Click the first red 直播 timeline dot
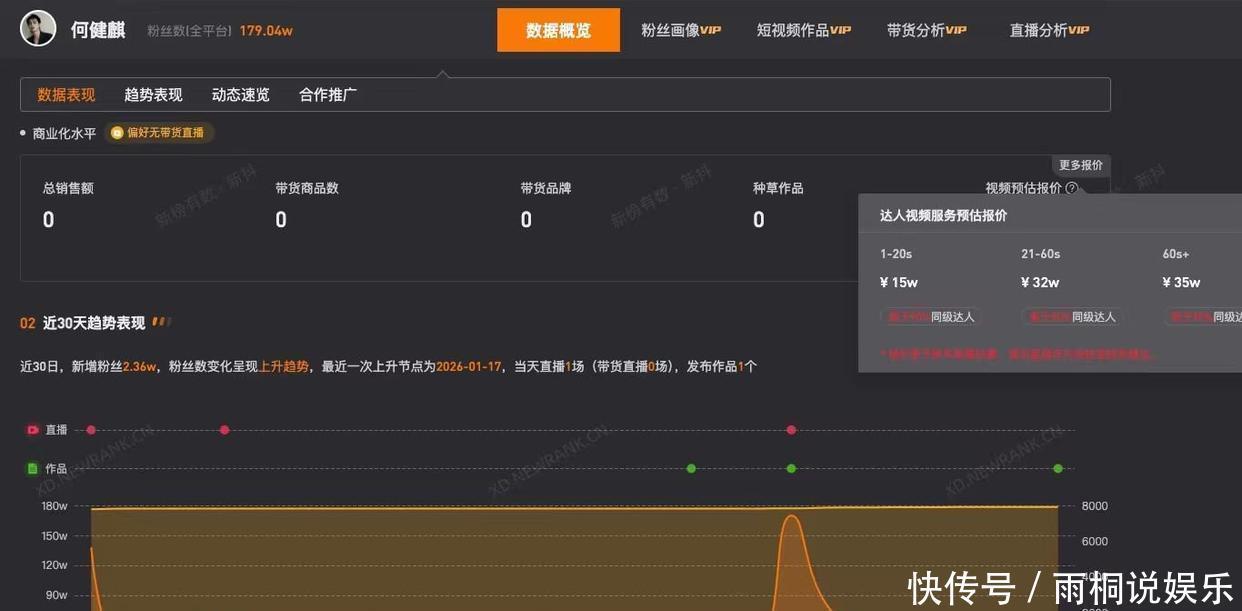This screenshot has width=1242, height=611. 91,430
